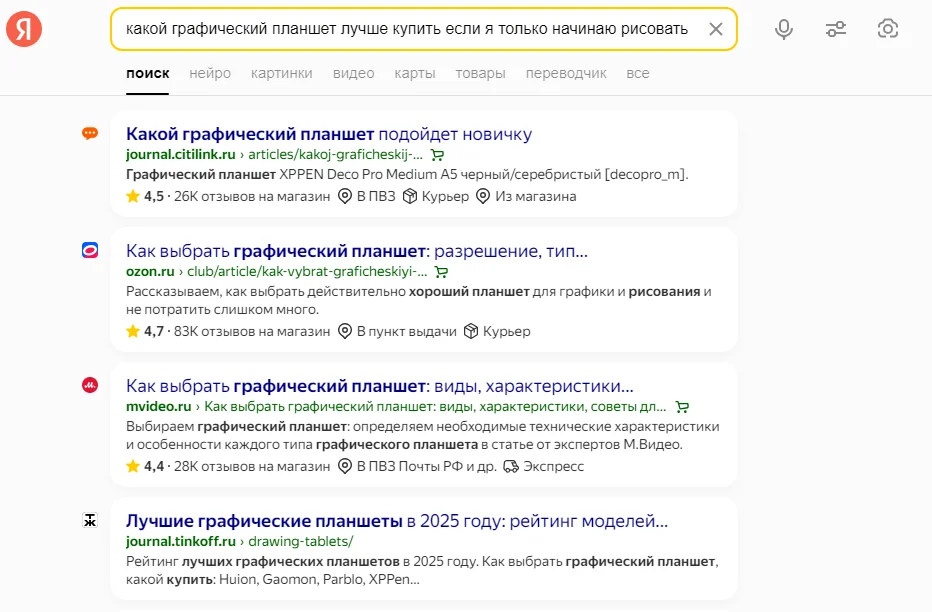Switch to the видео tab
This screenshot has height=612, width=932.
[x=354, y=73]
